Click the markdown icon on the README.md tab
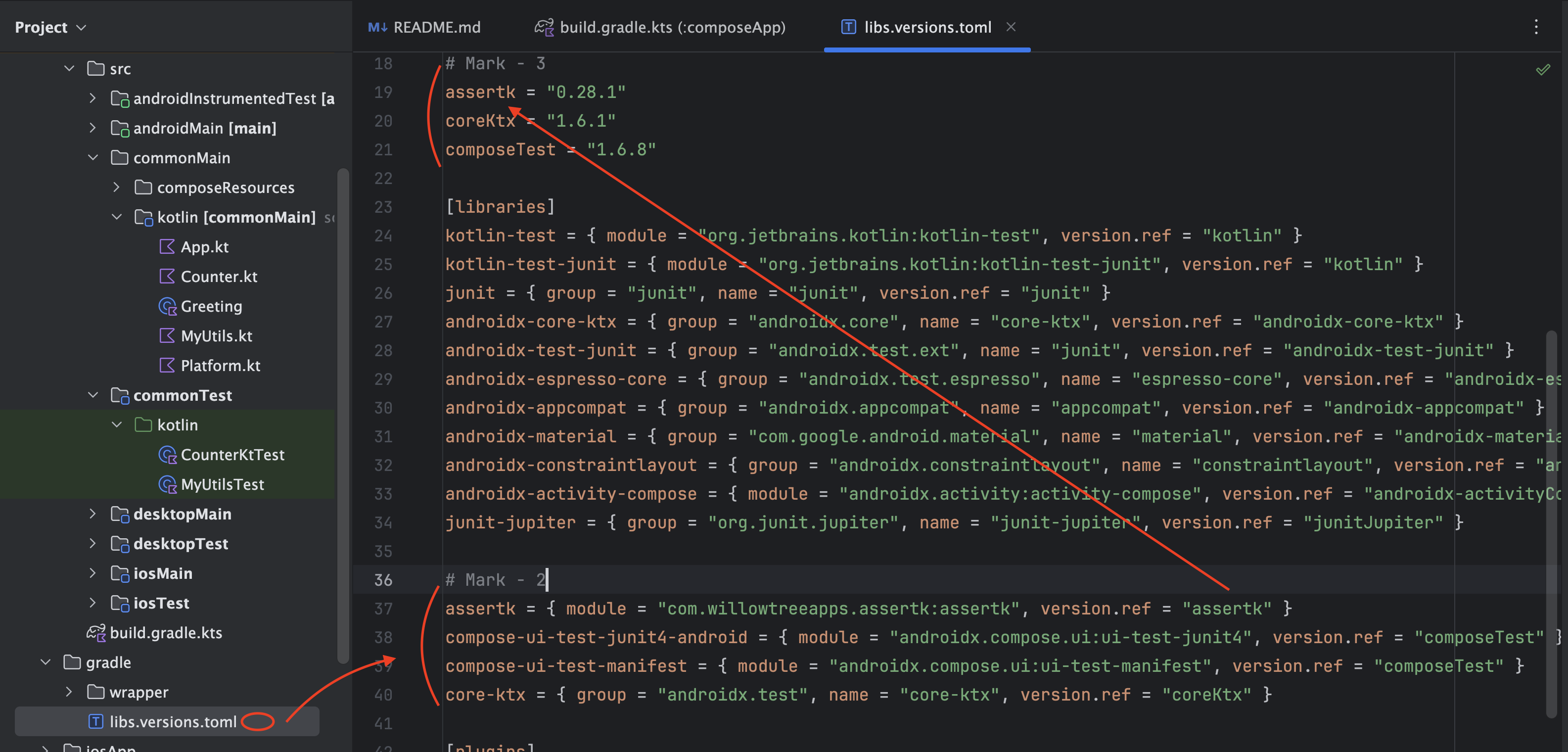This screenshot has height=752, width=1568. click(x=377, y=27)
